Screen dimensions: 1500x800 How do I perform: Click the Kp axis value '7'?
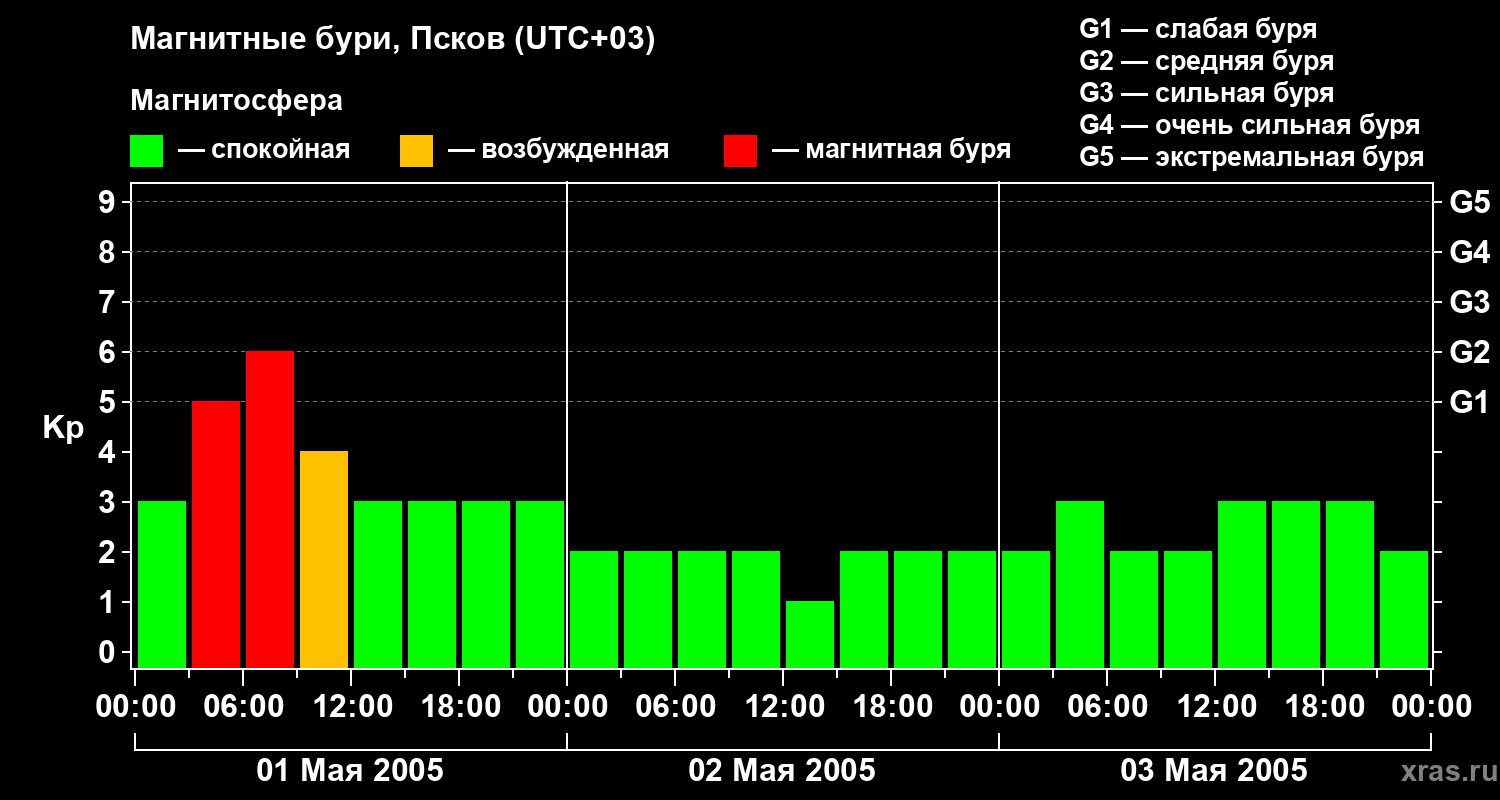coord(109,302)
